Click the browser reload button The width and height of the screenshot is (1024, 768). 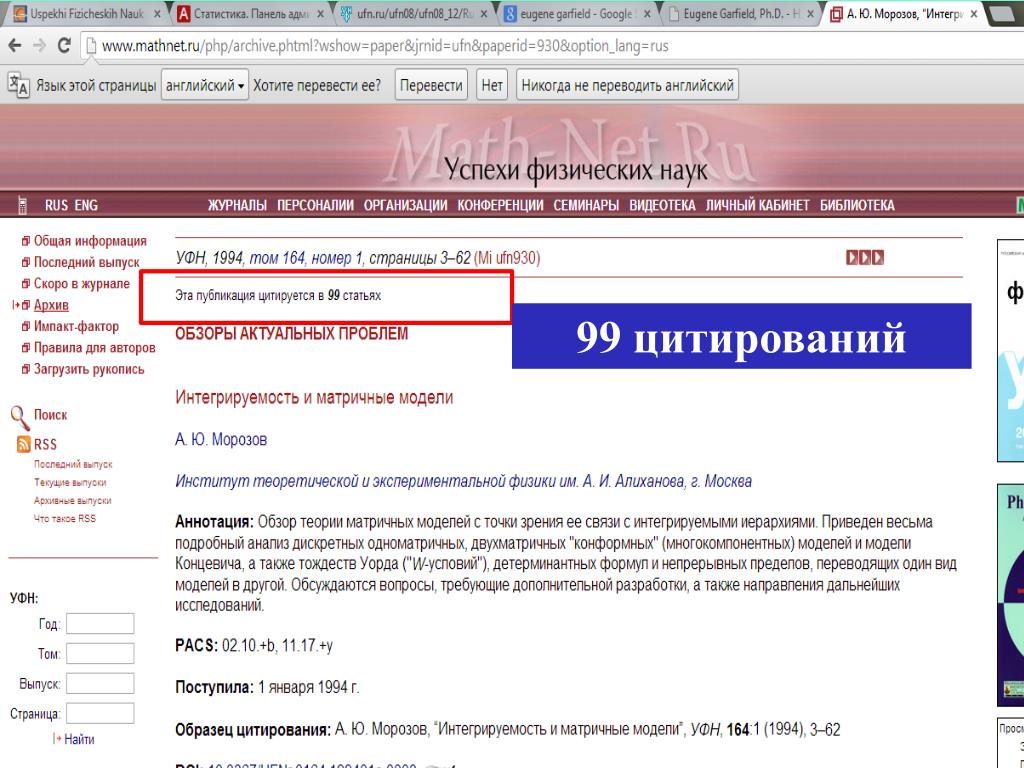coord(64,47)
